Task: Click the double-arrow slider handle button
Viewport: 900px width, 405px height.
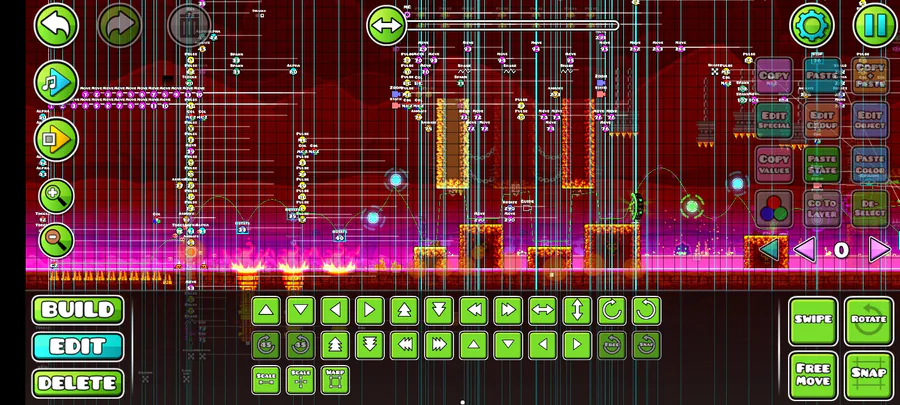Action: pyautogui.click(x=386, y=25)
